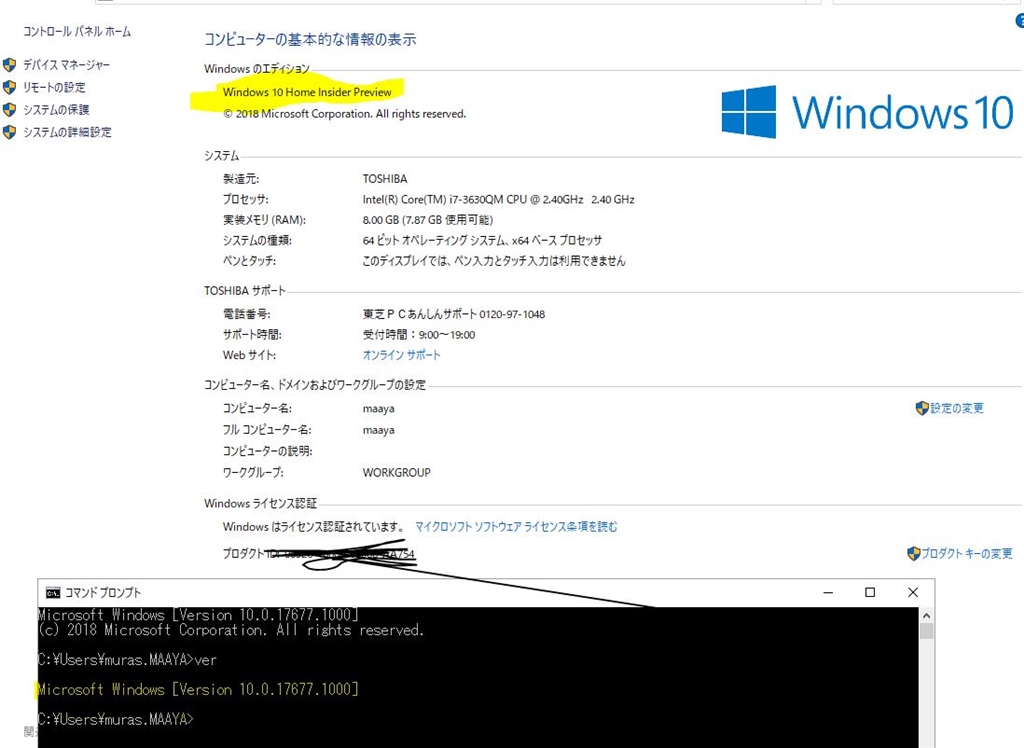Select the 2018 Microsoft Corporation copyright line
The height and width of the screenshot is (748, 1024).
[344, 114]
